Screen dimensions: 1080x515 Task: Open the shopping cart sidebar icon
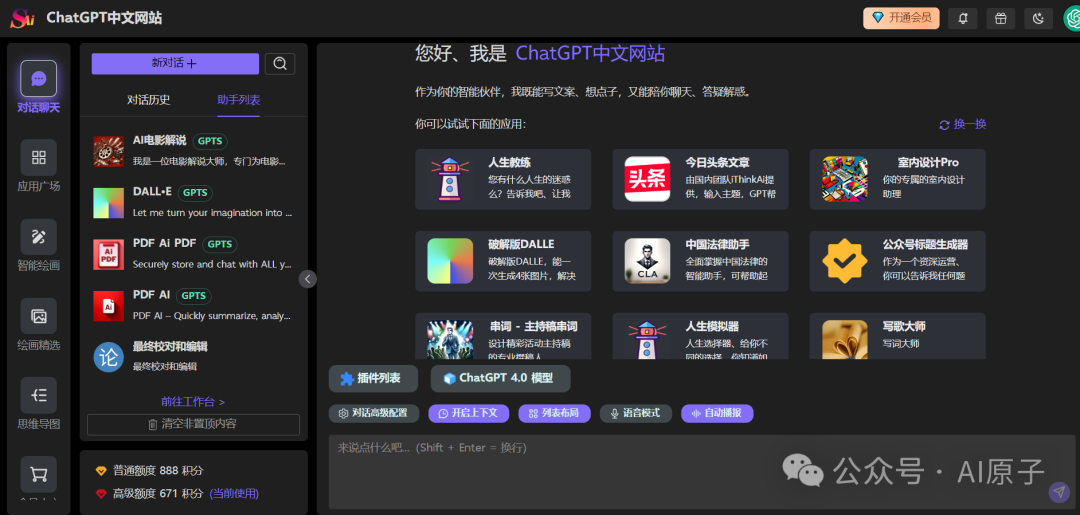tap(39, 474)
